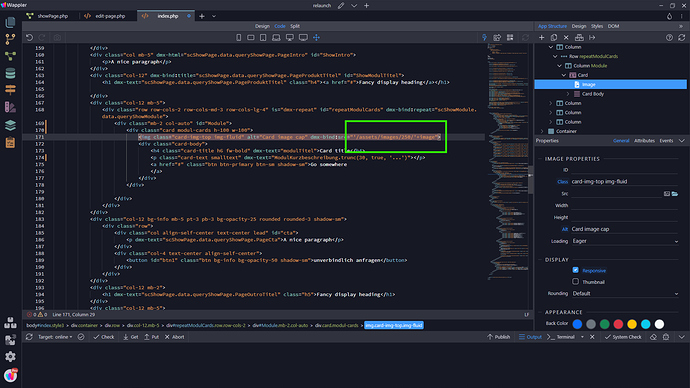Viewport: 690px width, 388px height.
Task: Expand the Card Body tree node
Action: coord(568,94)
